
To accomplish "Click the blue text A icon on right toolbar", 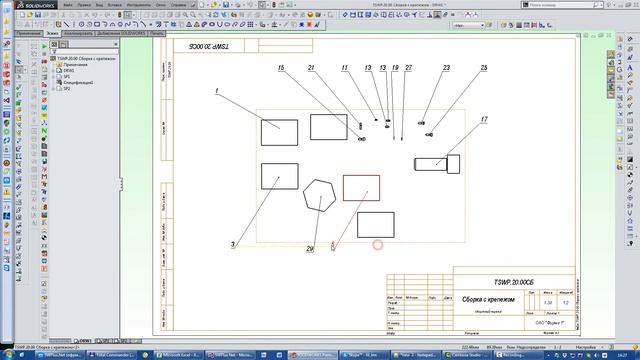I will 630,68.
